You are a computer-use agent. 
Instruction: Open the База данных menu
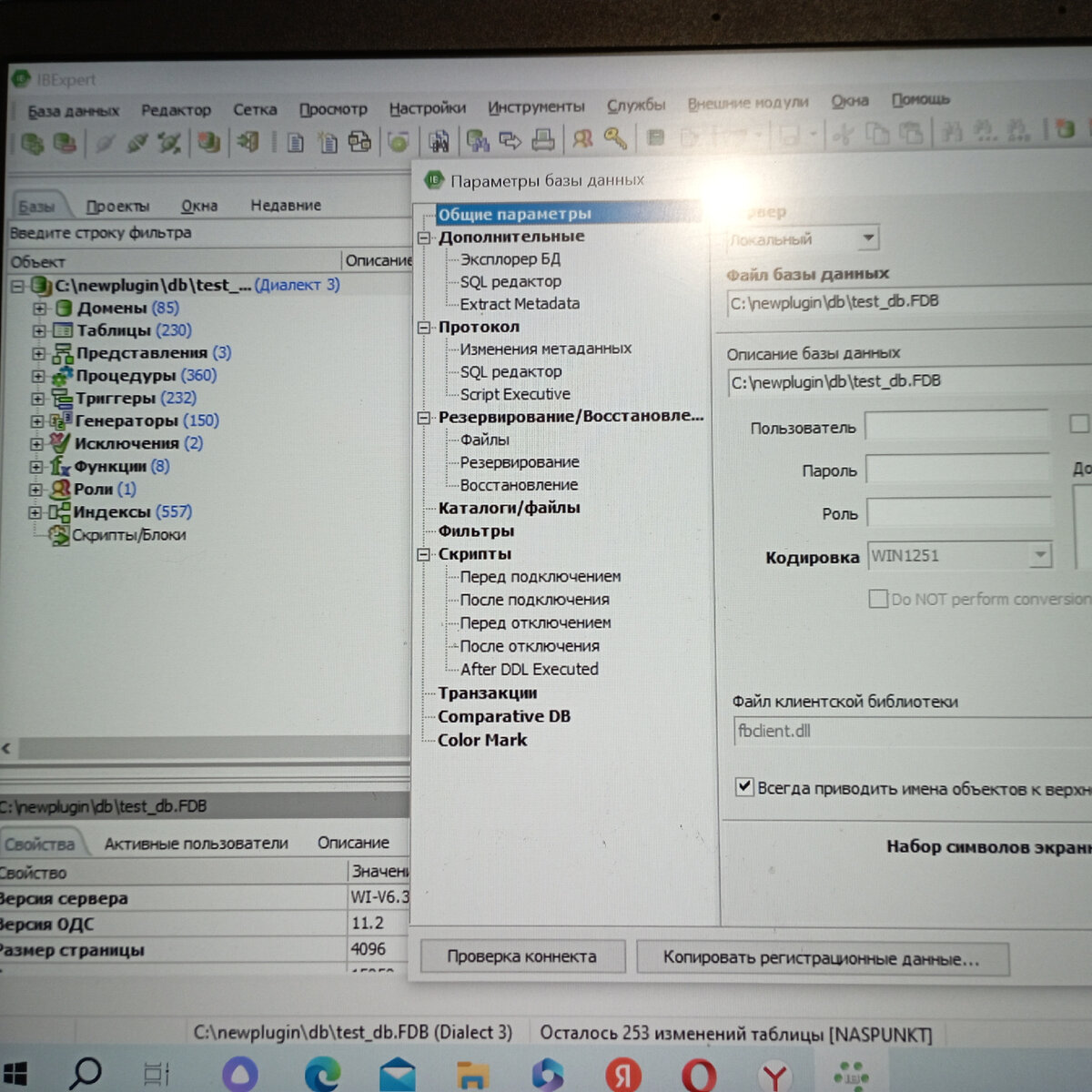73,111
